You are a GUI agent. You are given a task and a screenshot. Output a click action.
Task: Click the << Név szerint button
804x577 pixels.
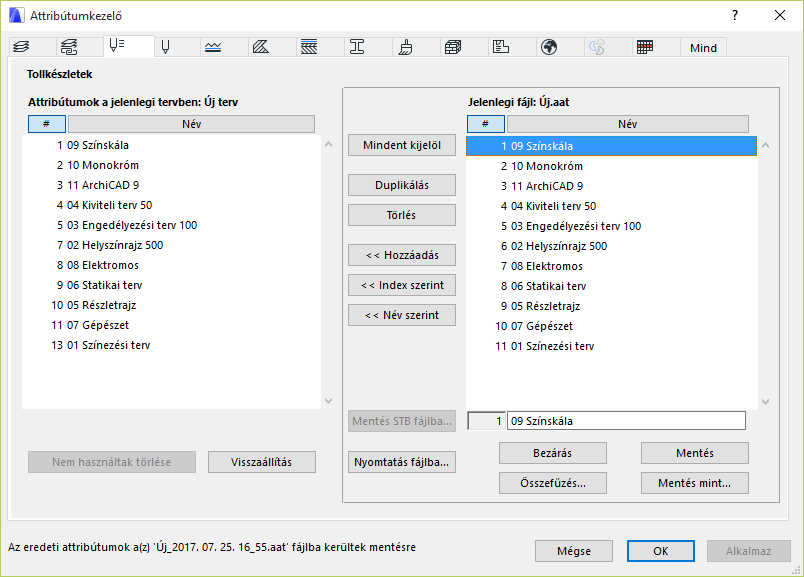[401, 315]
